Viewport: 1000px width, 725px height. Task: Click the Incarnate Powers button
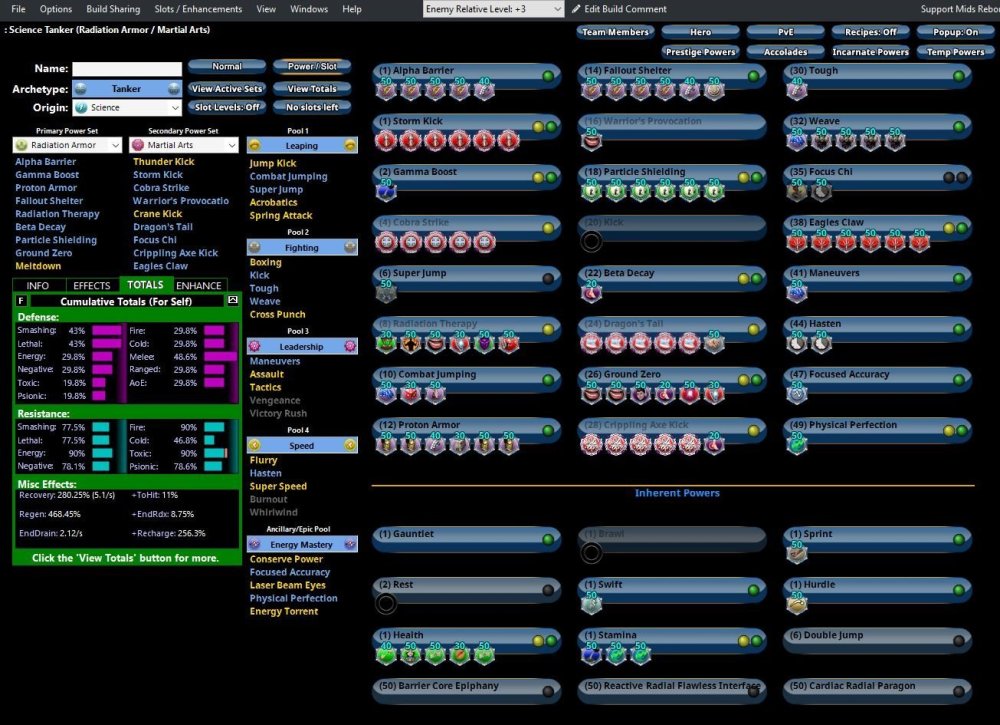click(x=870, y=52)
